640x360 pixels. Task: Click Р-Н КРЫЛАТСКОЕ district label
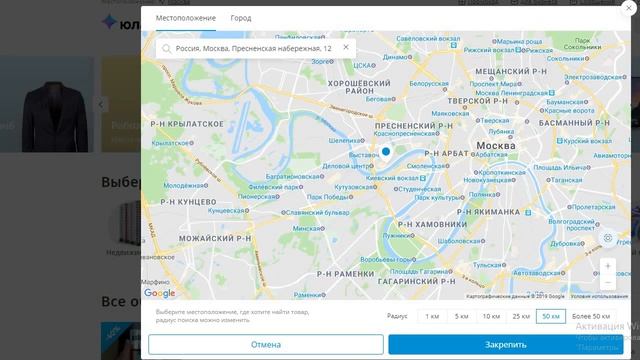tap(187, 124)
